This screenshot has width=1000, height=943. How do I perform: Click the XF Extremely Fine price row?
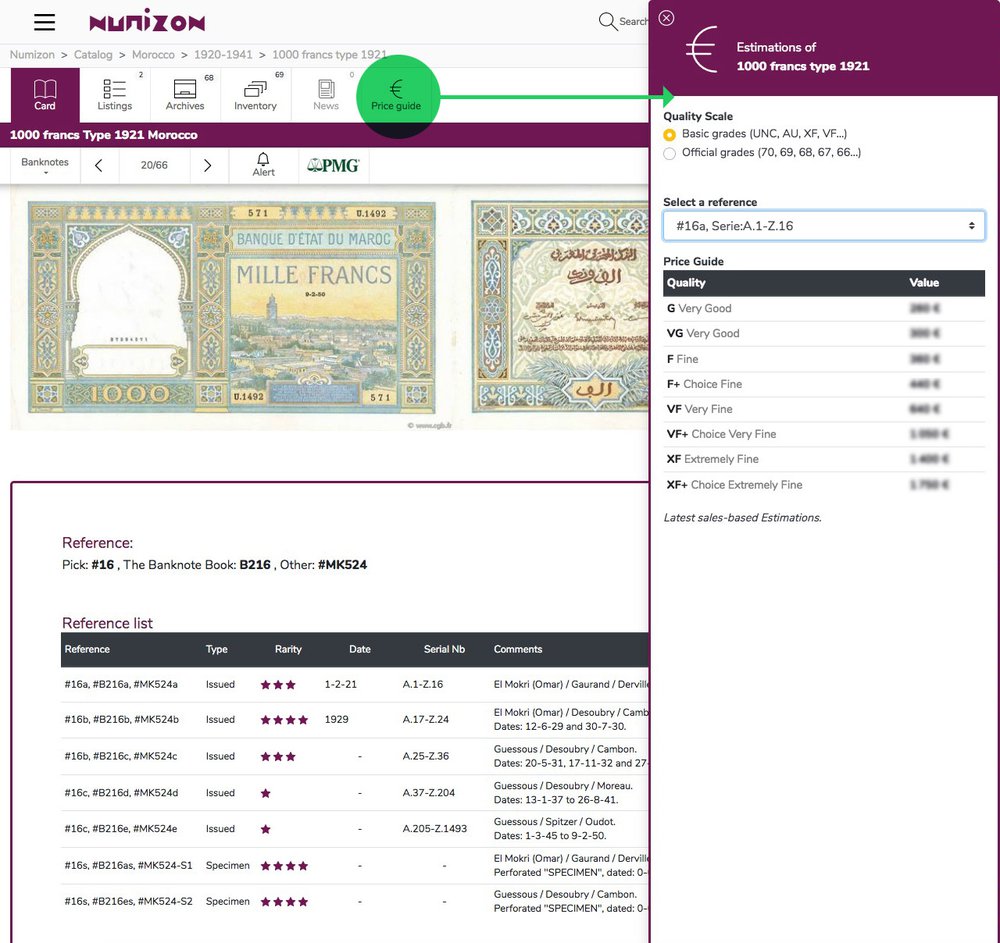point(824,460)
